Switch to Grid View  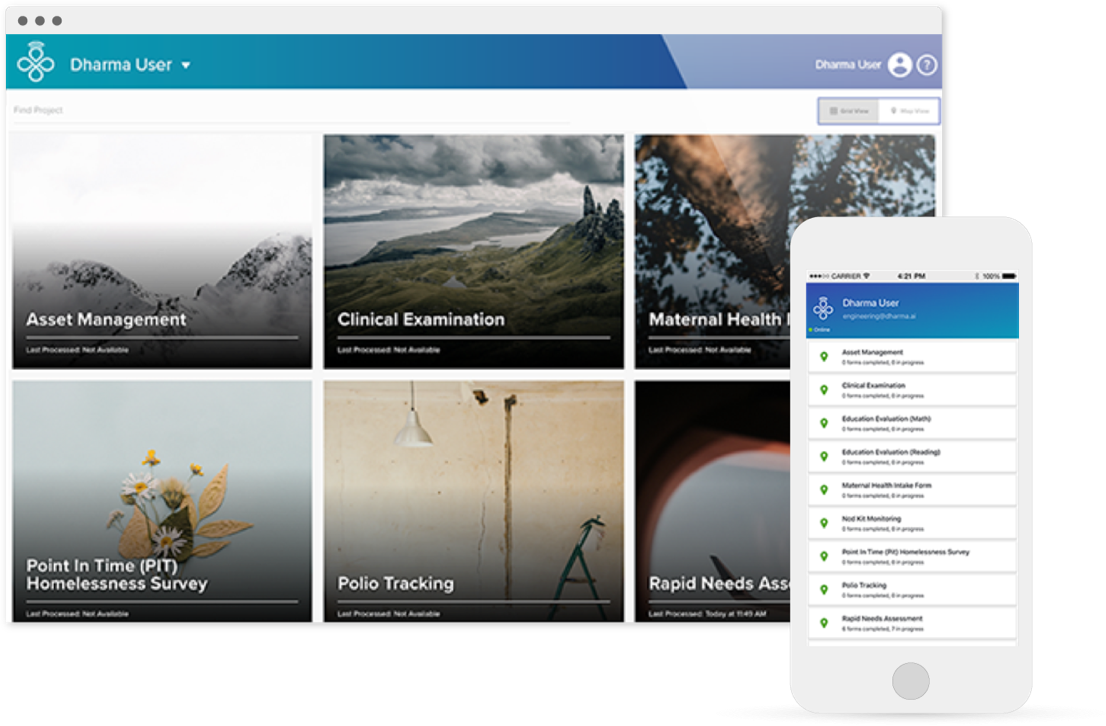(849, 111)
